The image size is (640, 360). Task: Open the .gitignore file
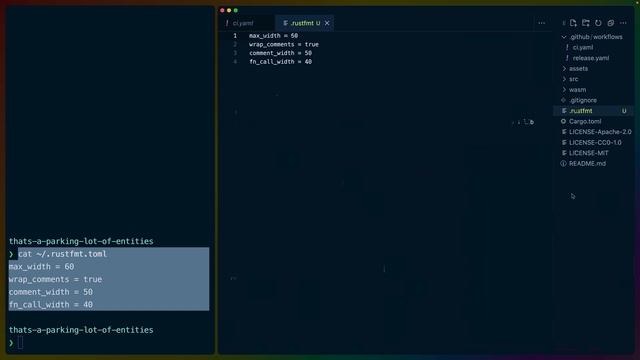point(583,100)
